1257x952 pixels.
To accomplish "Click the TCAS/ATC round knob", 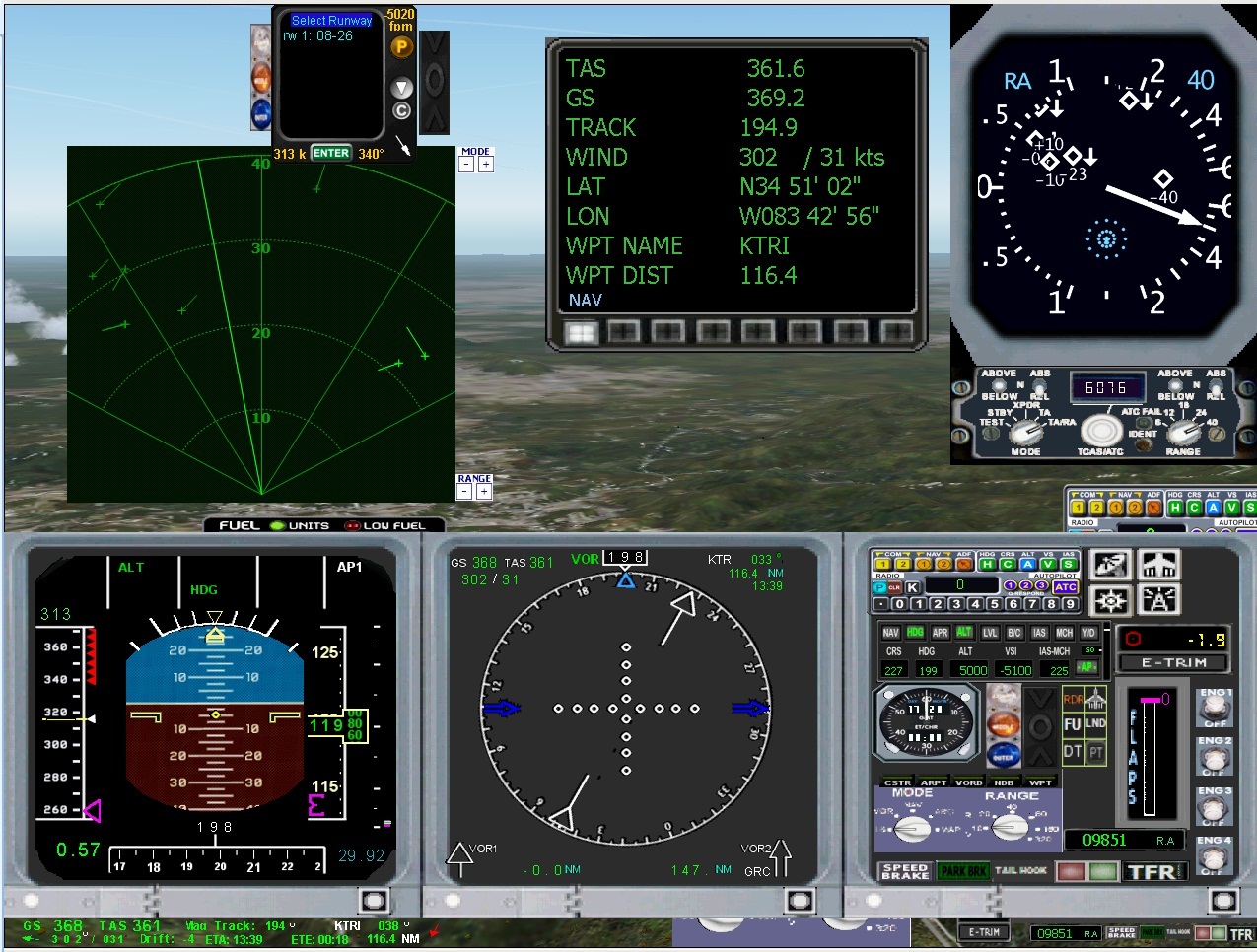I will coord(1100,431).
